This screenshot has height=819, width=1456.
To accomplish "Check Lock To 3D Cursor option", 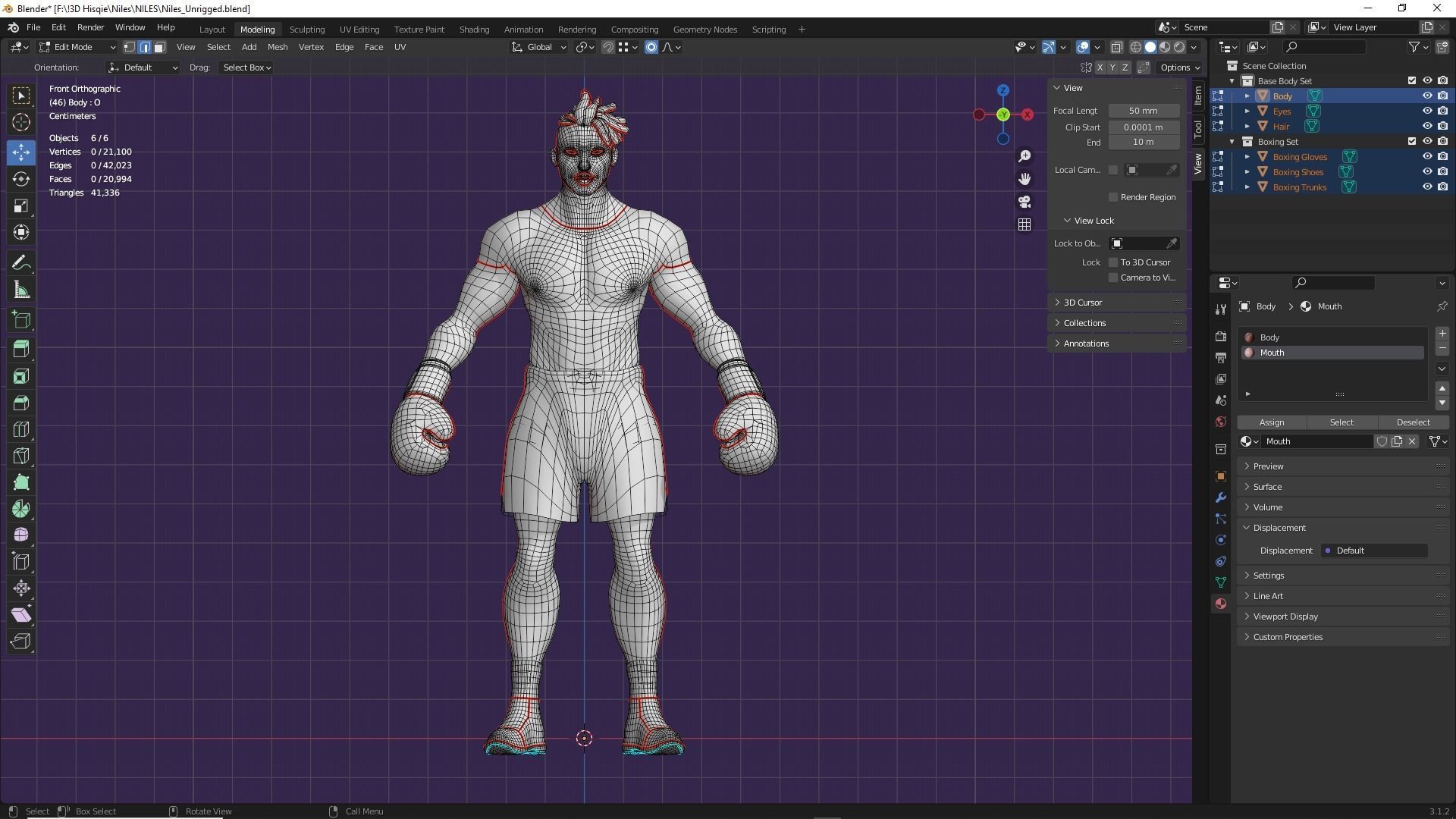I will pyautogui.click(x=1113, y=262).
